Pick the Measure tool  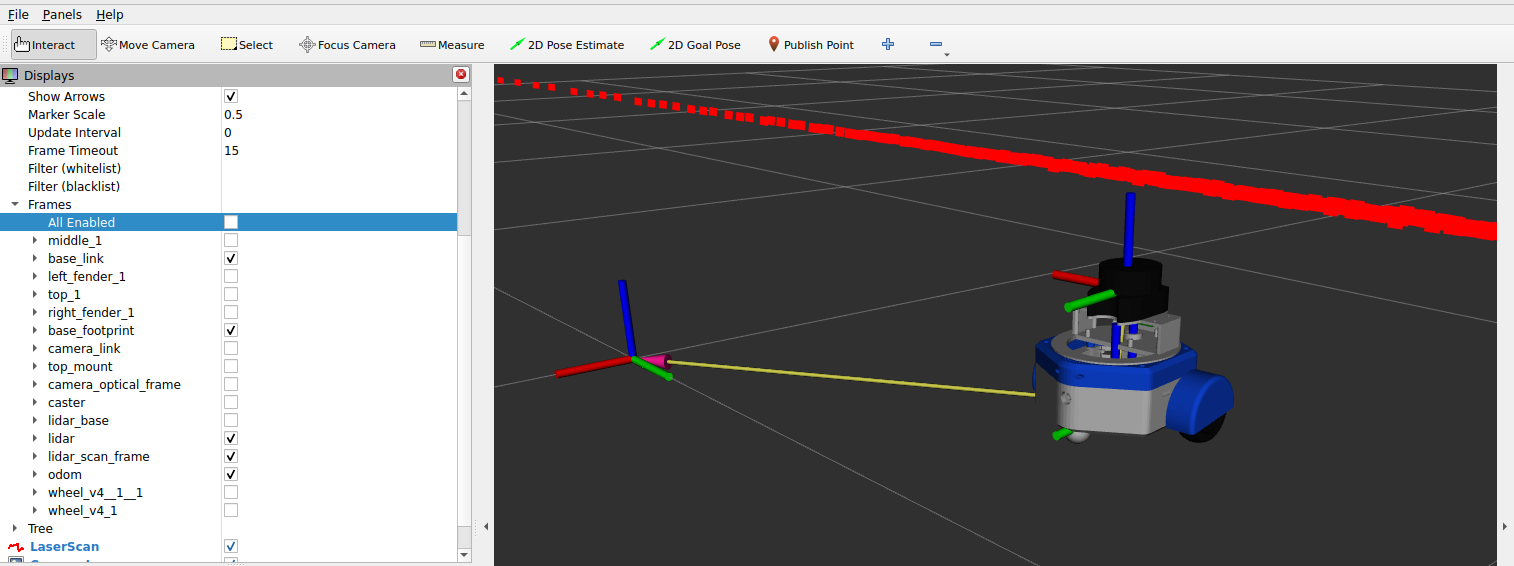tap(452, 45)
